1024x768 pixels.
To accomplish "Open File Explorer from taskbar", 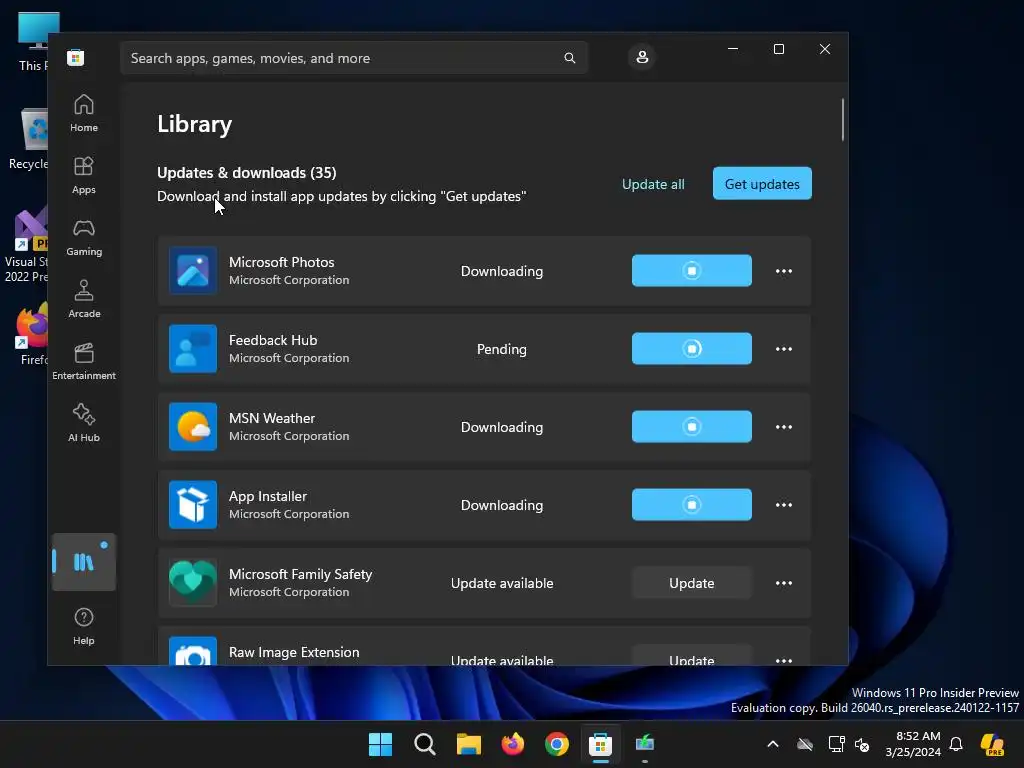I will tap(468, 744).
